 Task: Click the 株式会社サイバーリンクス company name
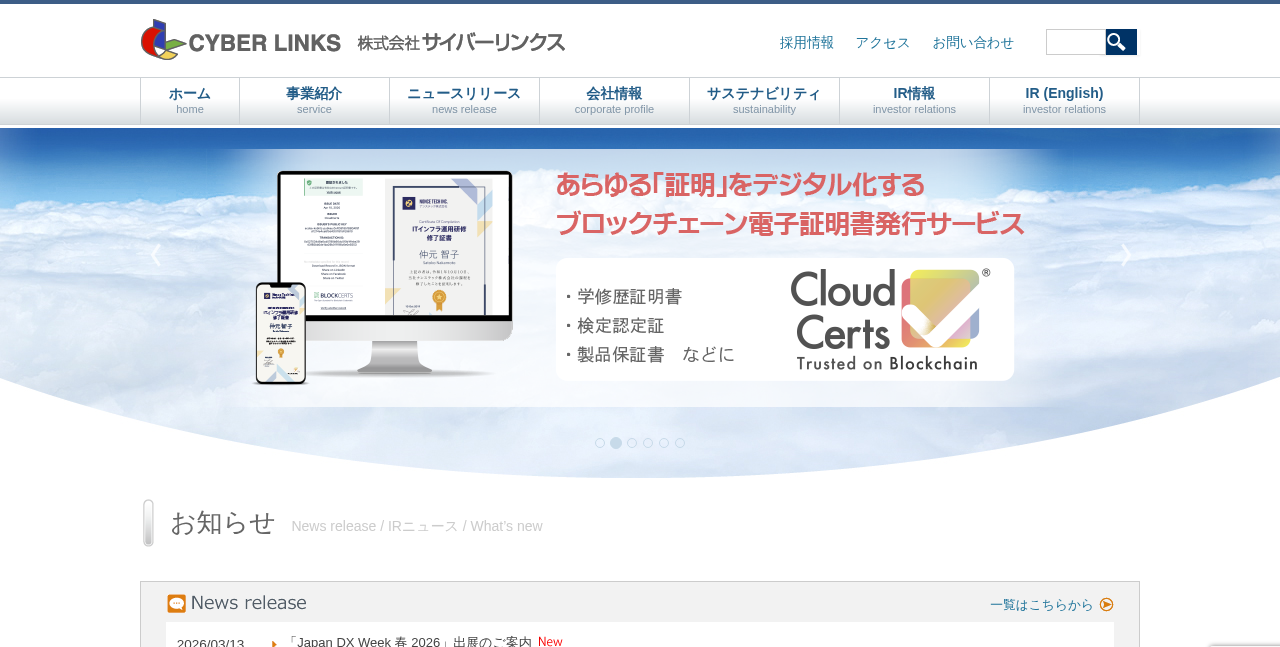pos(461,42)
